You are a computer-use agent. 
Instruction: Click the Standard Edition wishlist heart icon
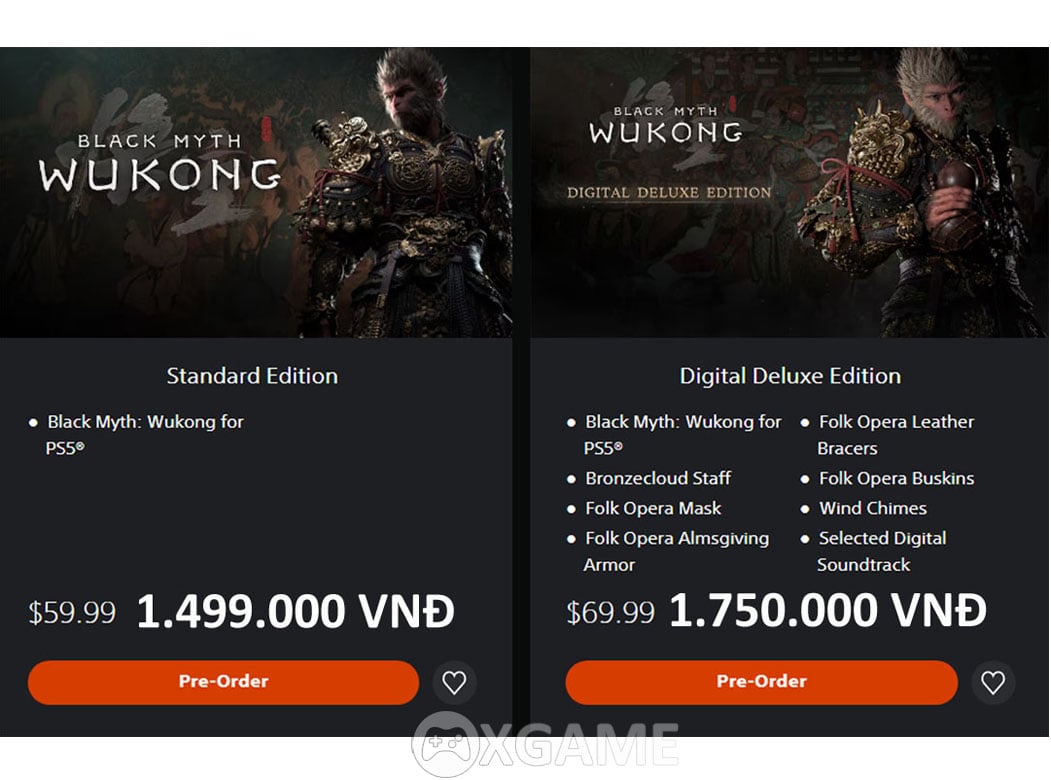point(454,682)
